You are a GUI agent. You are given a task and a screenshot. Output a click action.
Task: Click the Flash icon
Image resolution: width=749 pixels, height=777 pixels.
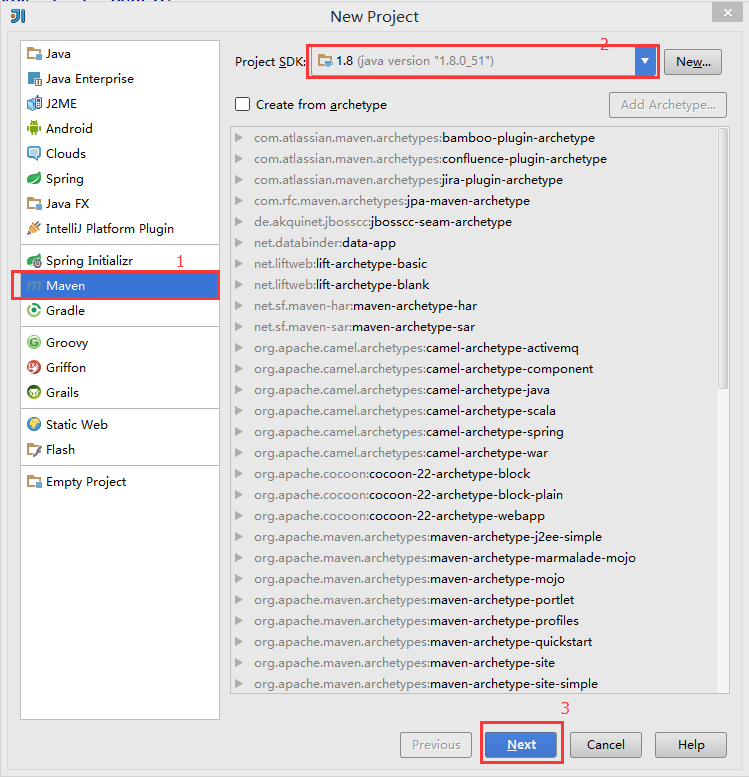(34, 449)
